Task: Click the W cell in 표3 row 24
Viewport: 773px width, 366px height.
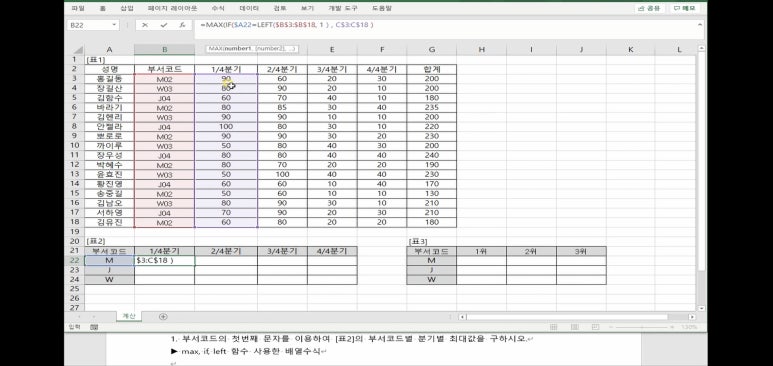Action: [x=431, y=280]
